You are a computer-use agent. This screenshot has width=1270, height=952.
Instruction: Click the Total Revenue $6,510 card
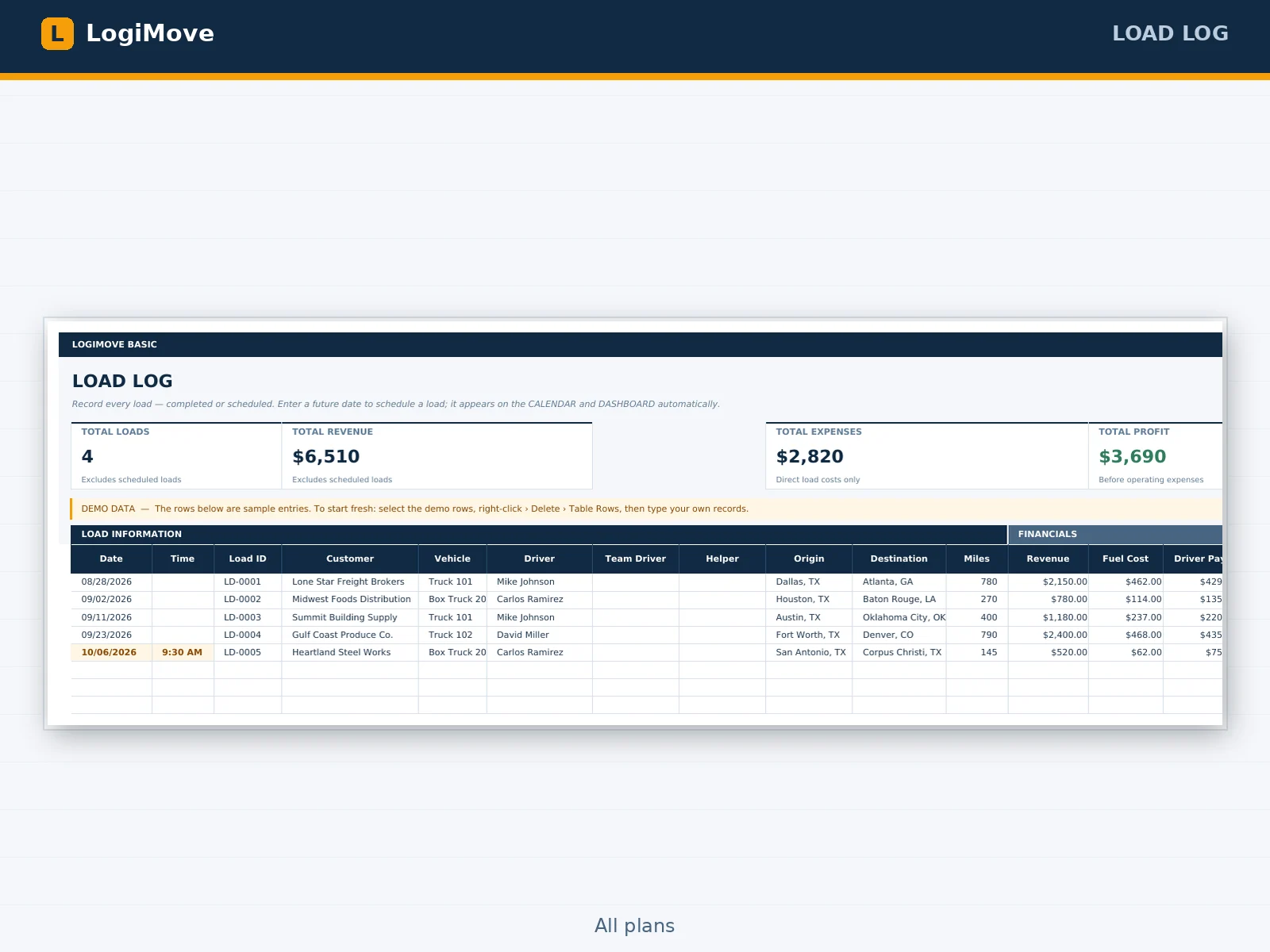point(437,456)
